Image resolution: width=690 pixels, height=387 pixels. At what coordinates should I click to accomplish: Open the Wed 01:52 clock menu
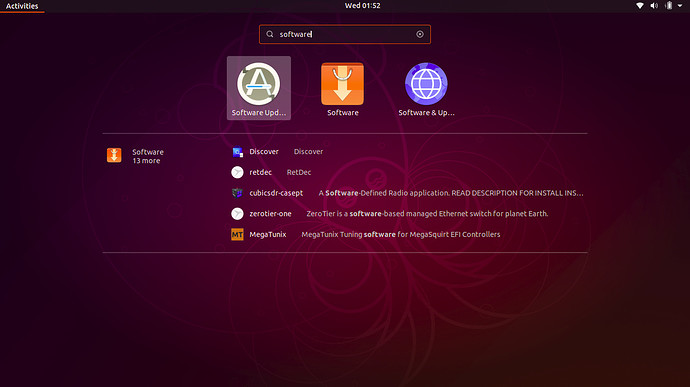(363, 6)
